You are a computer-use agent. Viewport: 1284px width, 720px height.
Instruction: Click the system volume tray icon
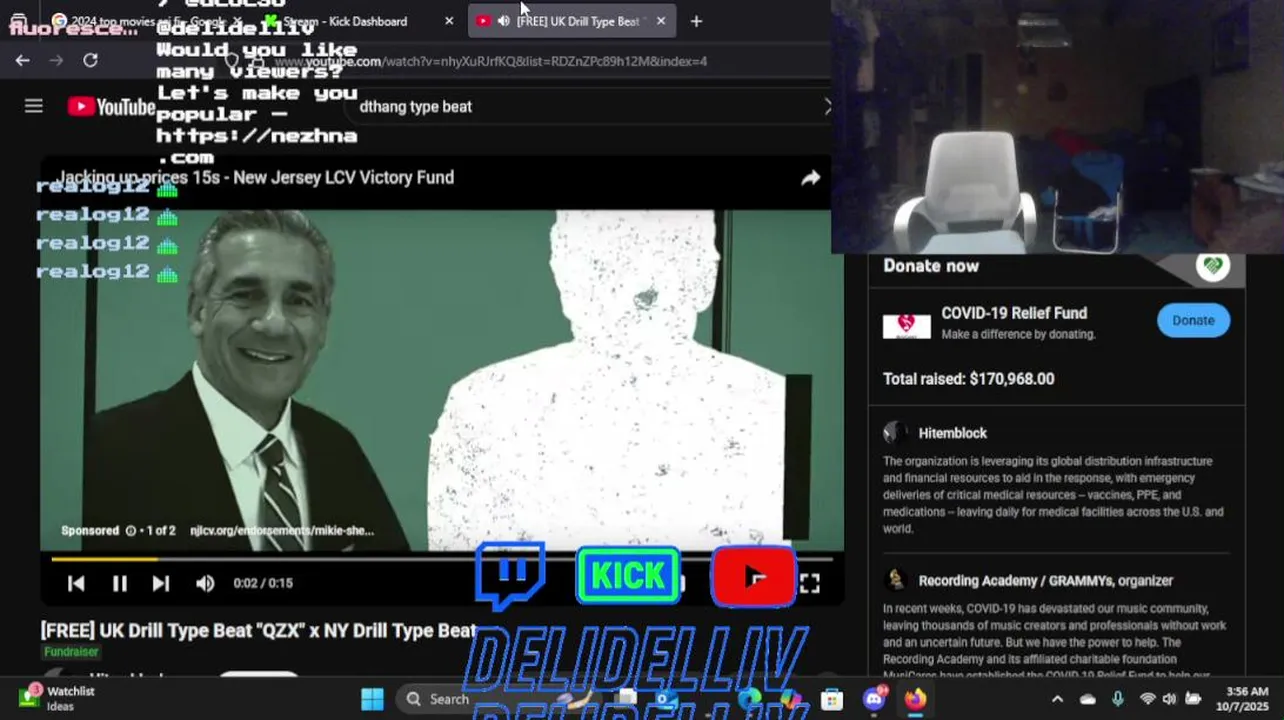(1169, 699)
